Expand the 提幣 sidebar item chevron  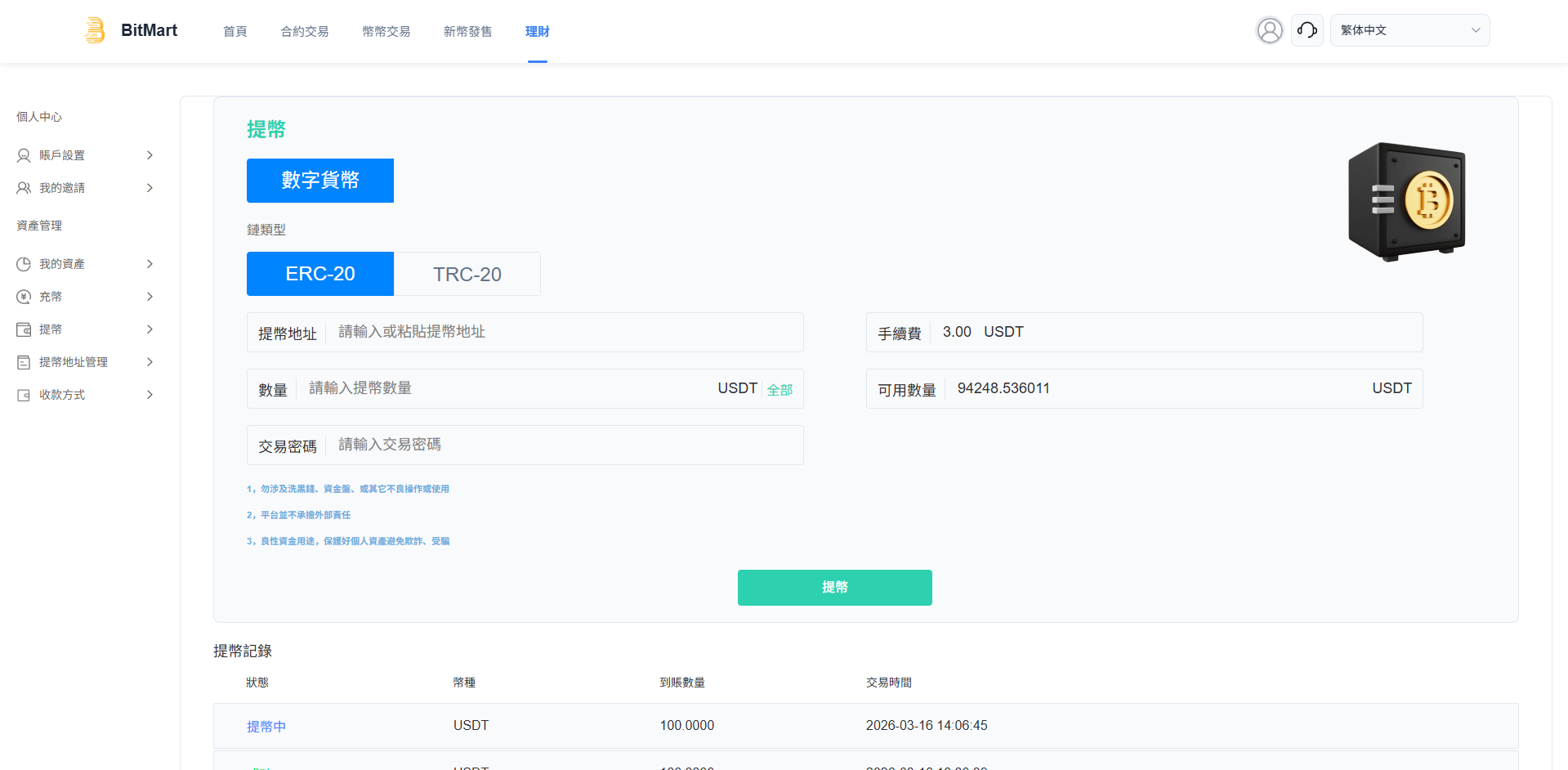coord(150,329)
